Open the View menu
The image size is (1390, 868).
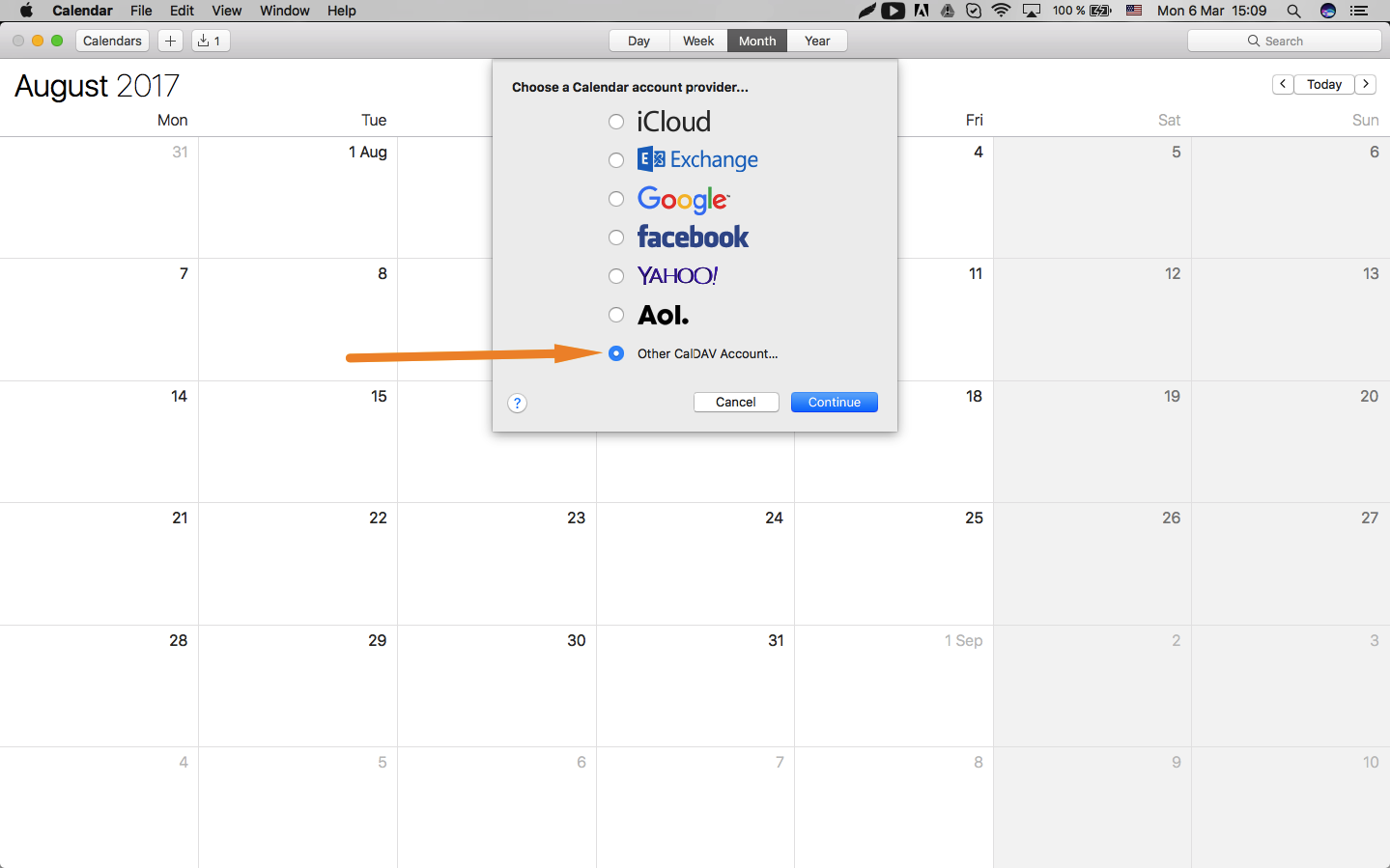click(x=227, y=11)
